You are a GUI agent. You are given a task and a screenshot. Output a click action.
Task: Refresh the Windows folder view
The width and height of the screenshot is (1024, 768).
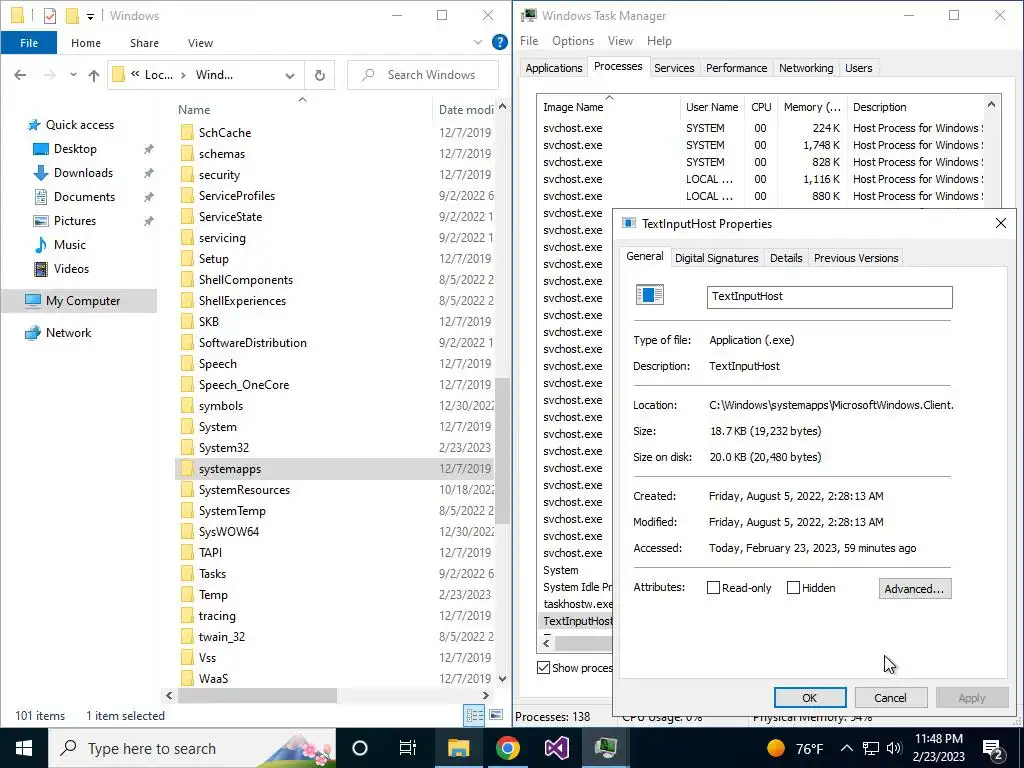coord(319,75)
